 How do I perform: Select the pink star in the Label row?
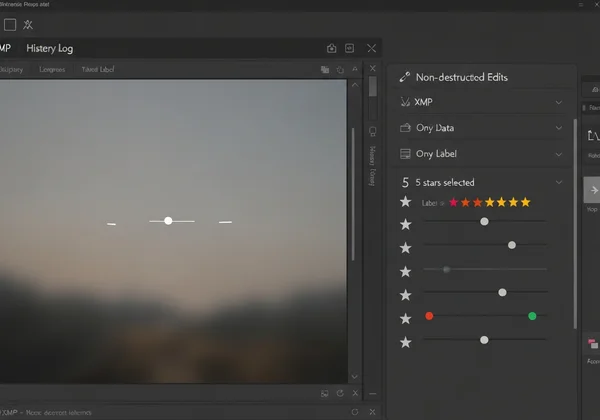[453, 202]
